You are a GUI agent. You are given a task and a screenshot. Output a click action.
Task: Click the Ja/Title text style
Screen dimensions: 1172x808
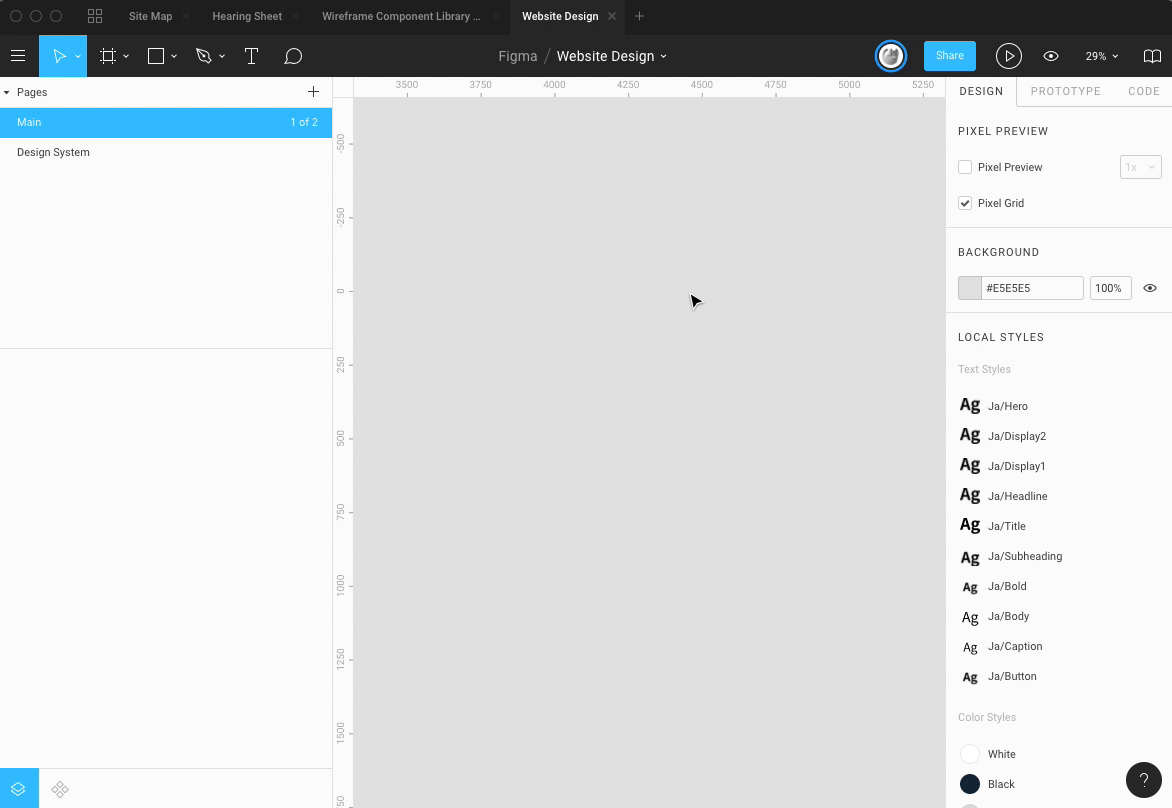click(x=1006, y=525)
